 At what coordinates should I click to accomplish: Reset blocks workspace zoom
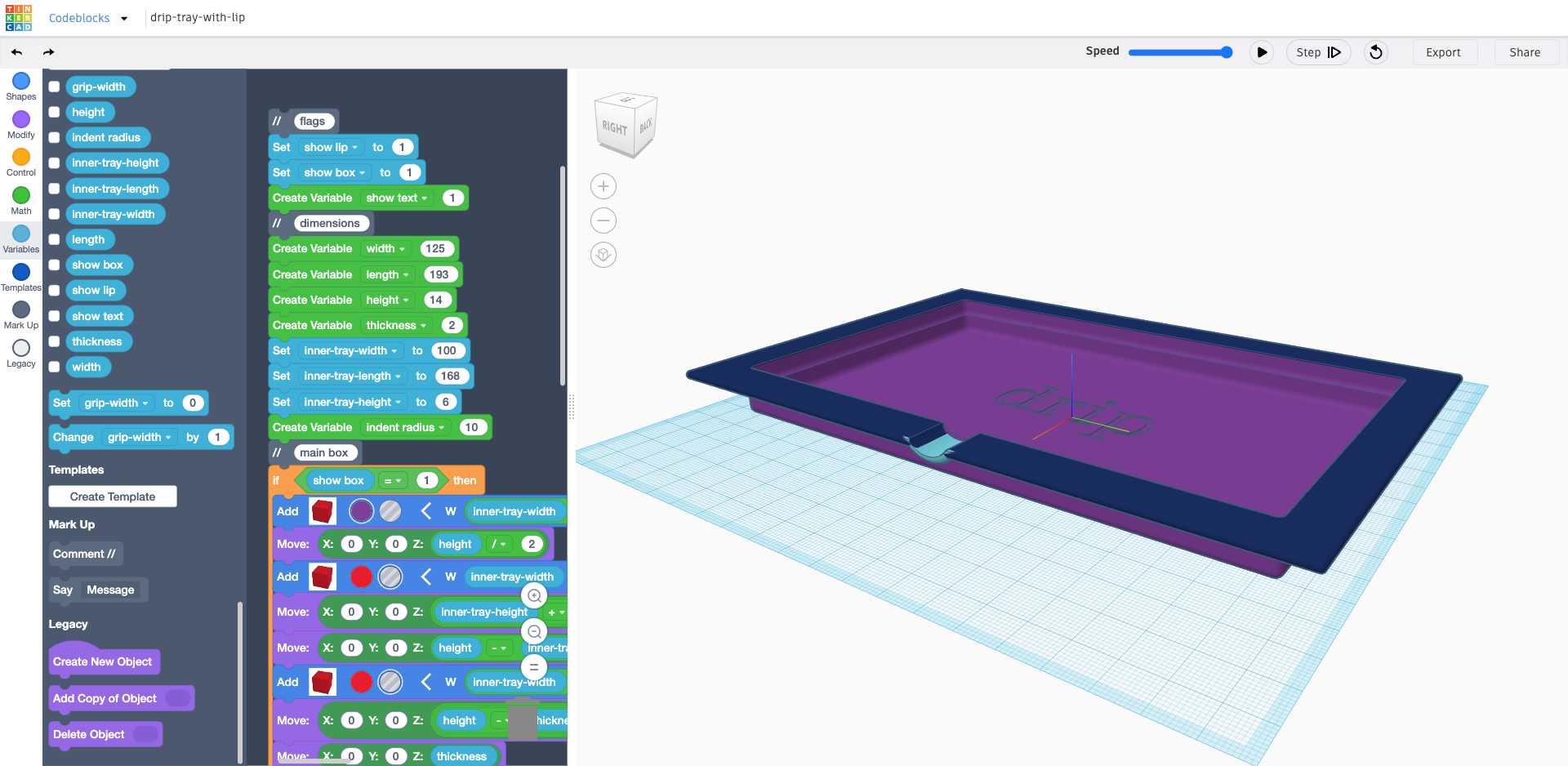534,666
